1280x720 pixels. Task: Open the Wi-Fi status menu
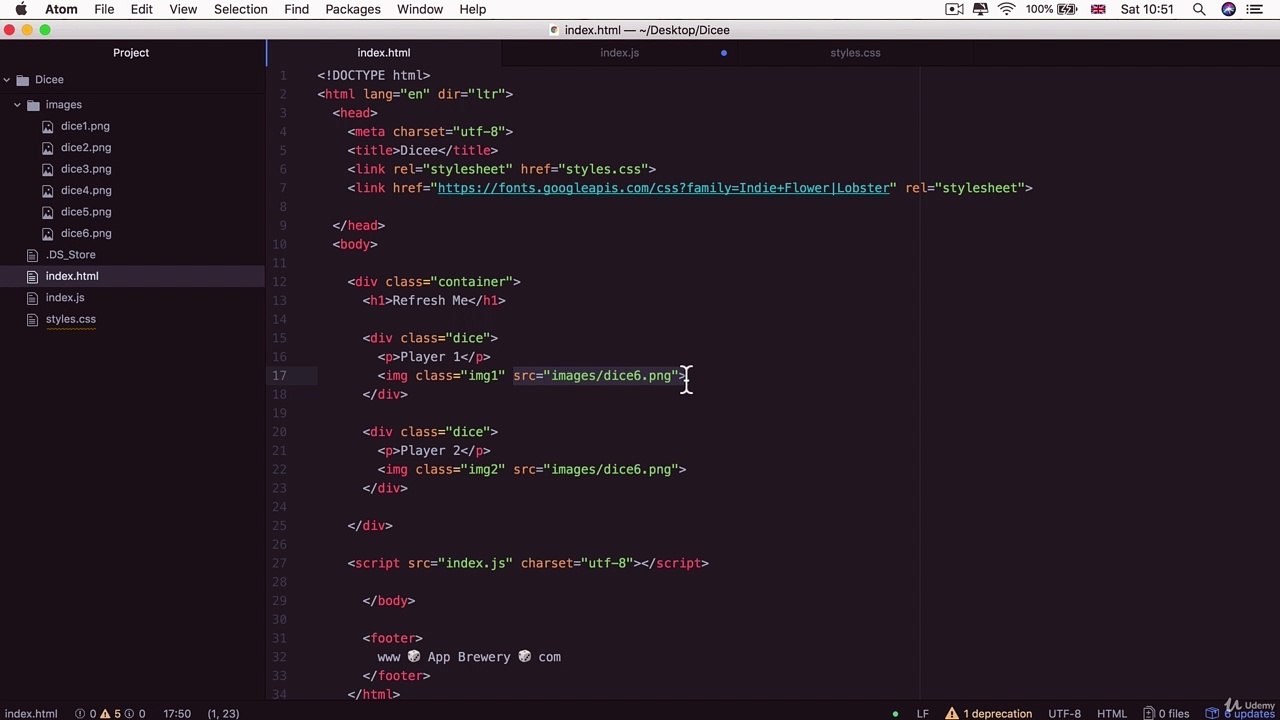click(x=1006, y=9)
